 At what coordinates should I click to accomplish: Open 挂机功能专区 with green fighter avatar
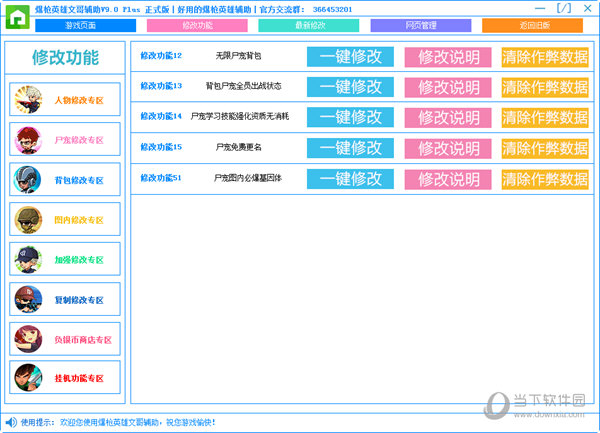pos(65,378)
